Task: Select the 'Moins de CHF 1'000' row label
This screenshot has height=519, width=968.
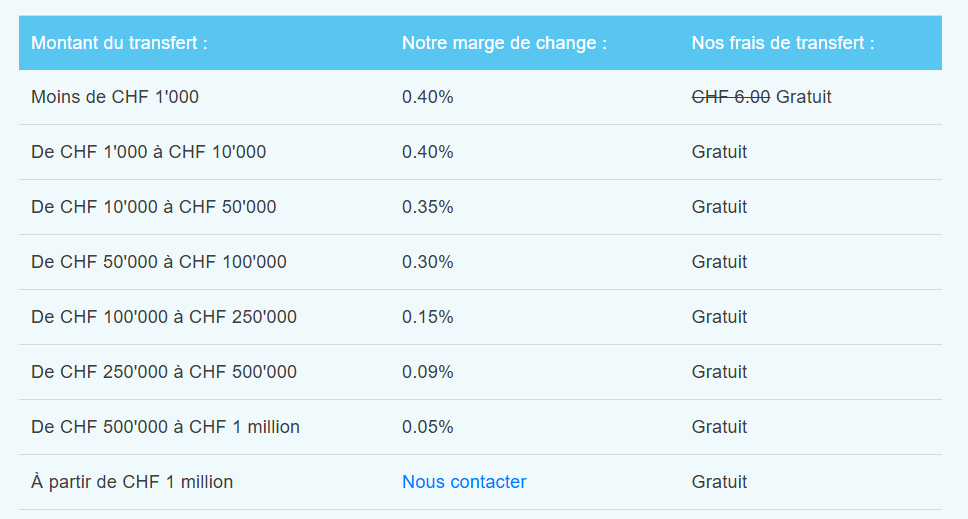Action: 115,97
